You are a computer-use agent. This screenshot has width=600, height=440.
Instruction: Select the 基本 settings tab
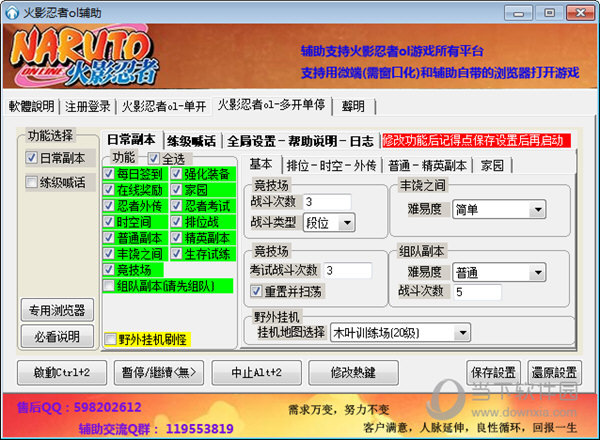(261, 164)
